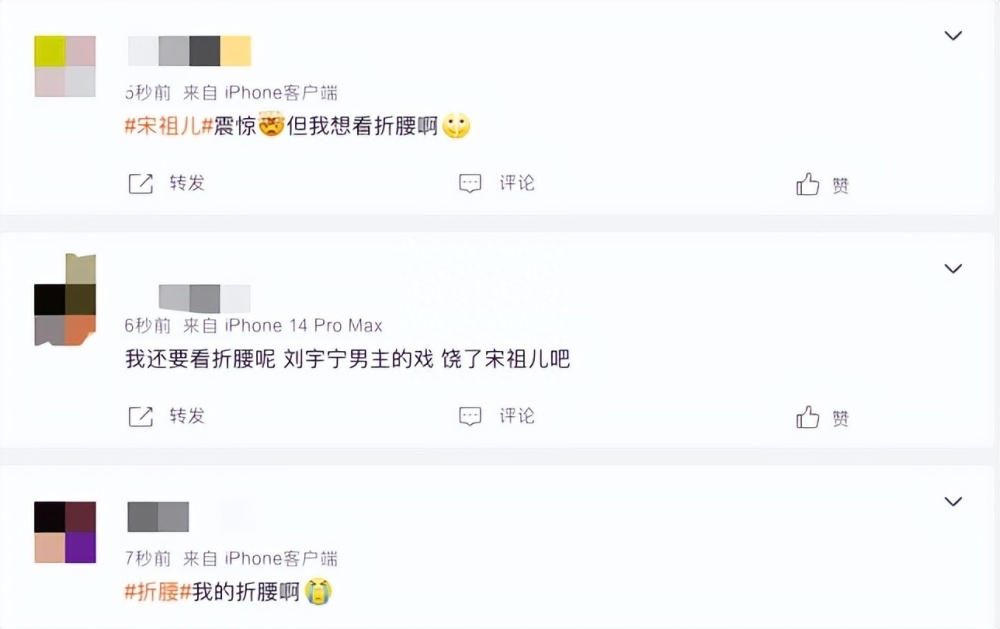Click repost icon on 刘宇宁 post
1000x629 pixels.
141,417
